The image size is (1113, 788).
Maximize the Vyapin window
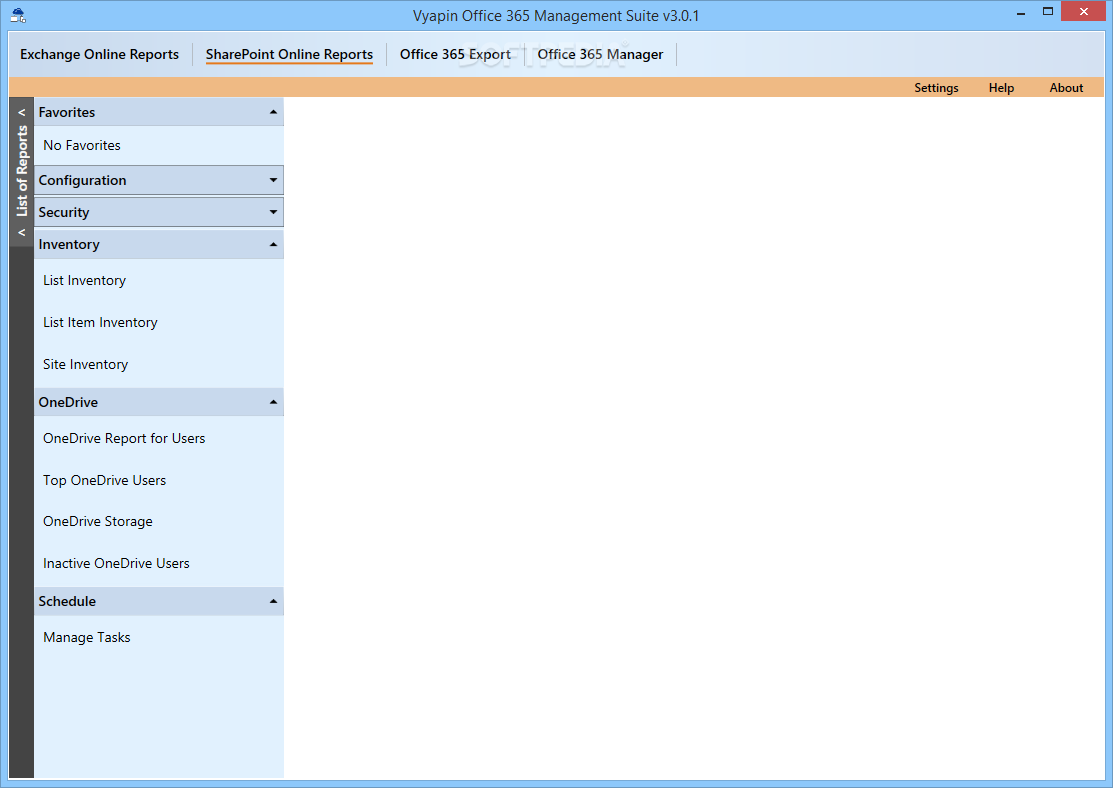point(1048,11)
